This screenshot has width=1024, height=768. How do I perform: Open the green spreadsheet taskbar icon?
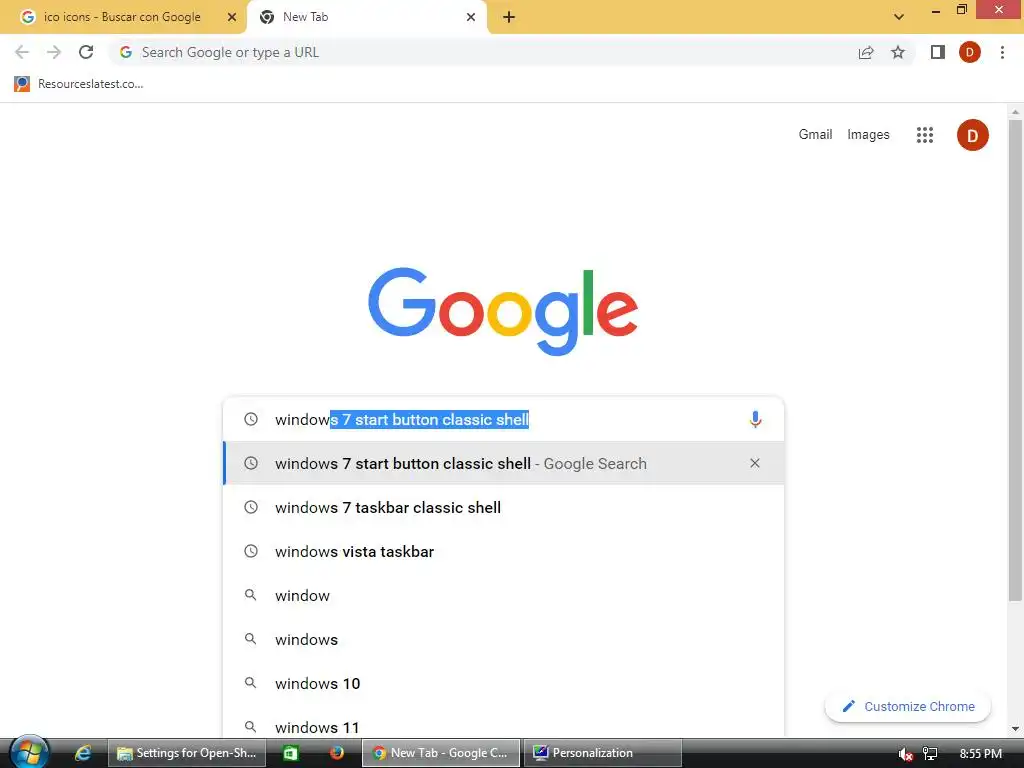[x=291, y=753]
